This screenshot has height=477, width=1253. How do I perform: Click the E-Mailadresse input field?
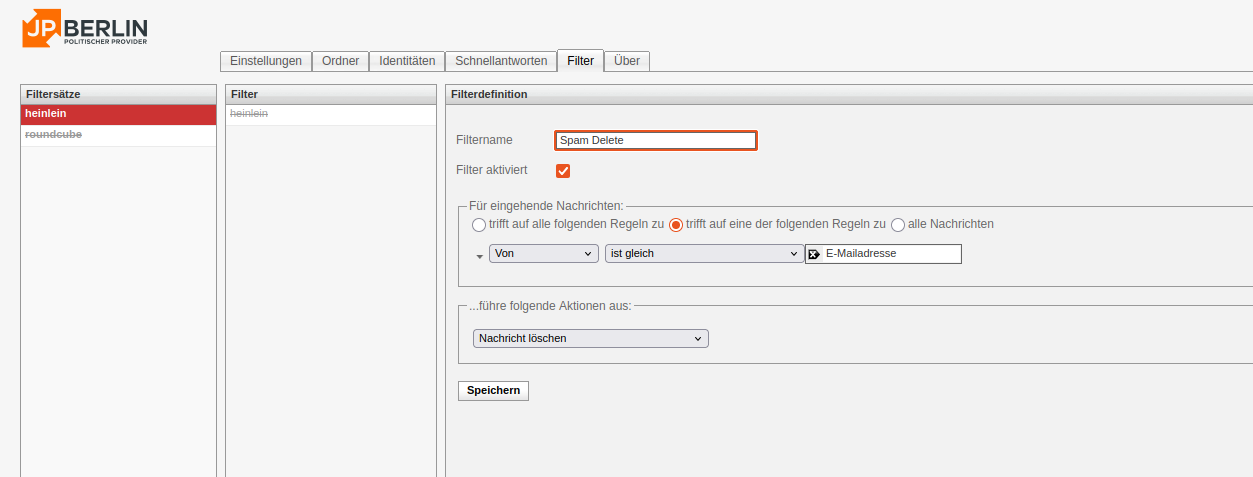pos(890,254)
